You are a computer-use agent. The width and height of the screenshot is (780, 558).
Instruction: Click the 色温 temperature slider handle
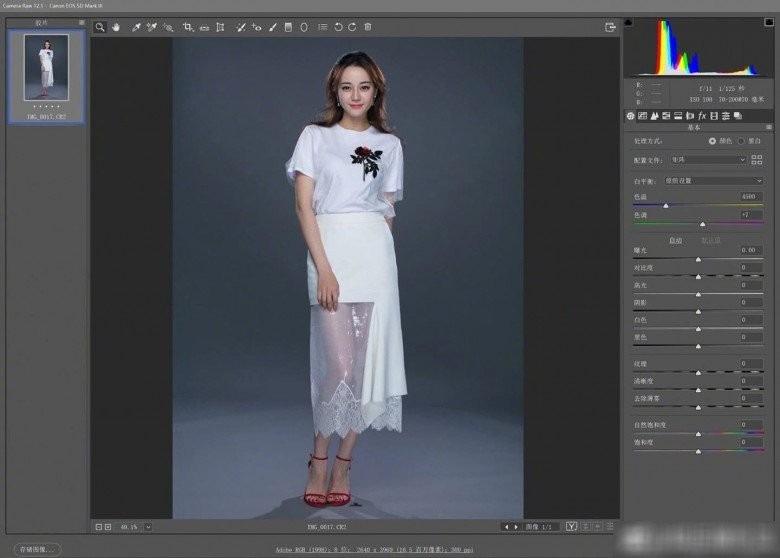(666, 205)
